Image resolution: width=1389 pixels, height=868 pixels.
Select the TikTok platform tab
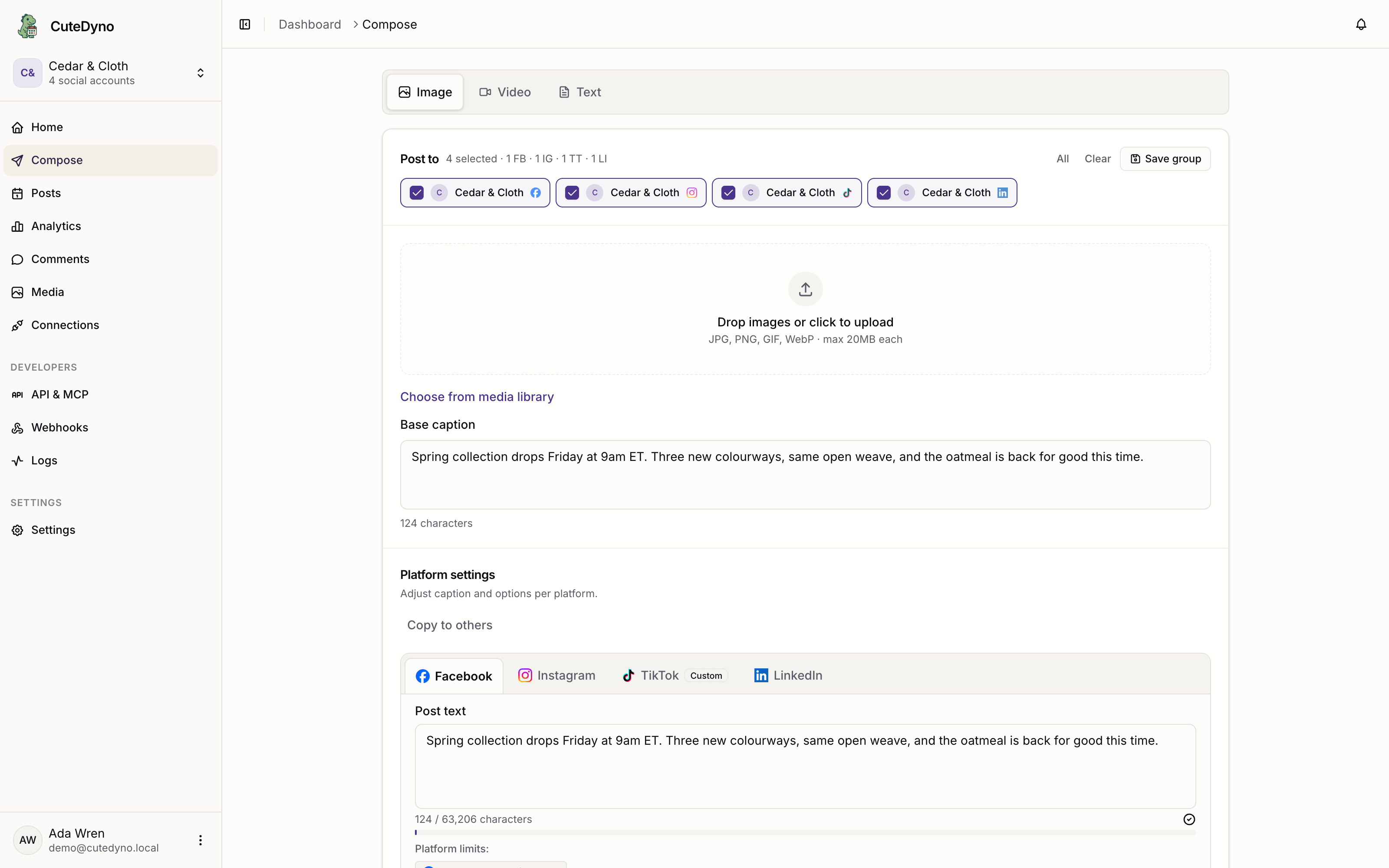(x=675, y=675)
